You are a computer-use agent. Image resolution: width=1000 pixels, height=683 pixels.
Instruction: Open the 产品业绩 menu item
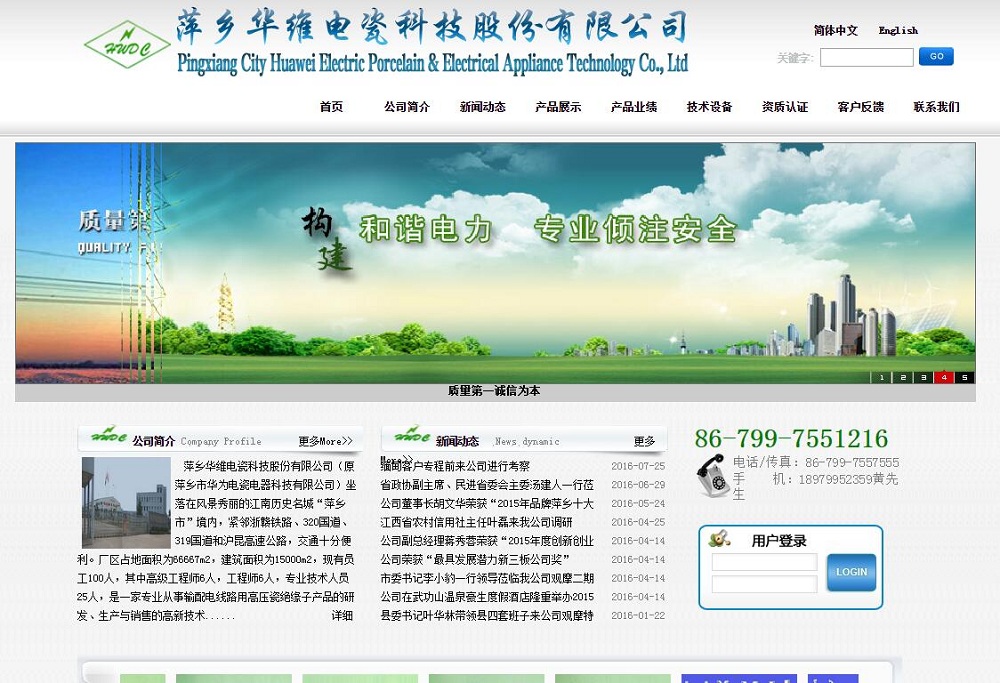(x=634, y=106)
